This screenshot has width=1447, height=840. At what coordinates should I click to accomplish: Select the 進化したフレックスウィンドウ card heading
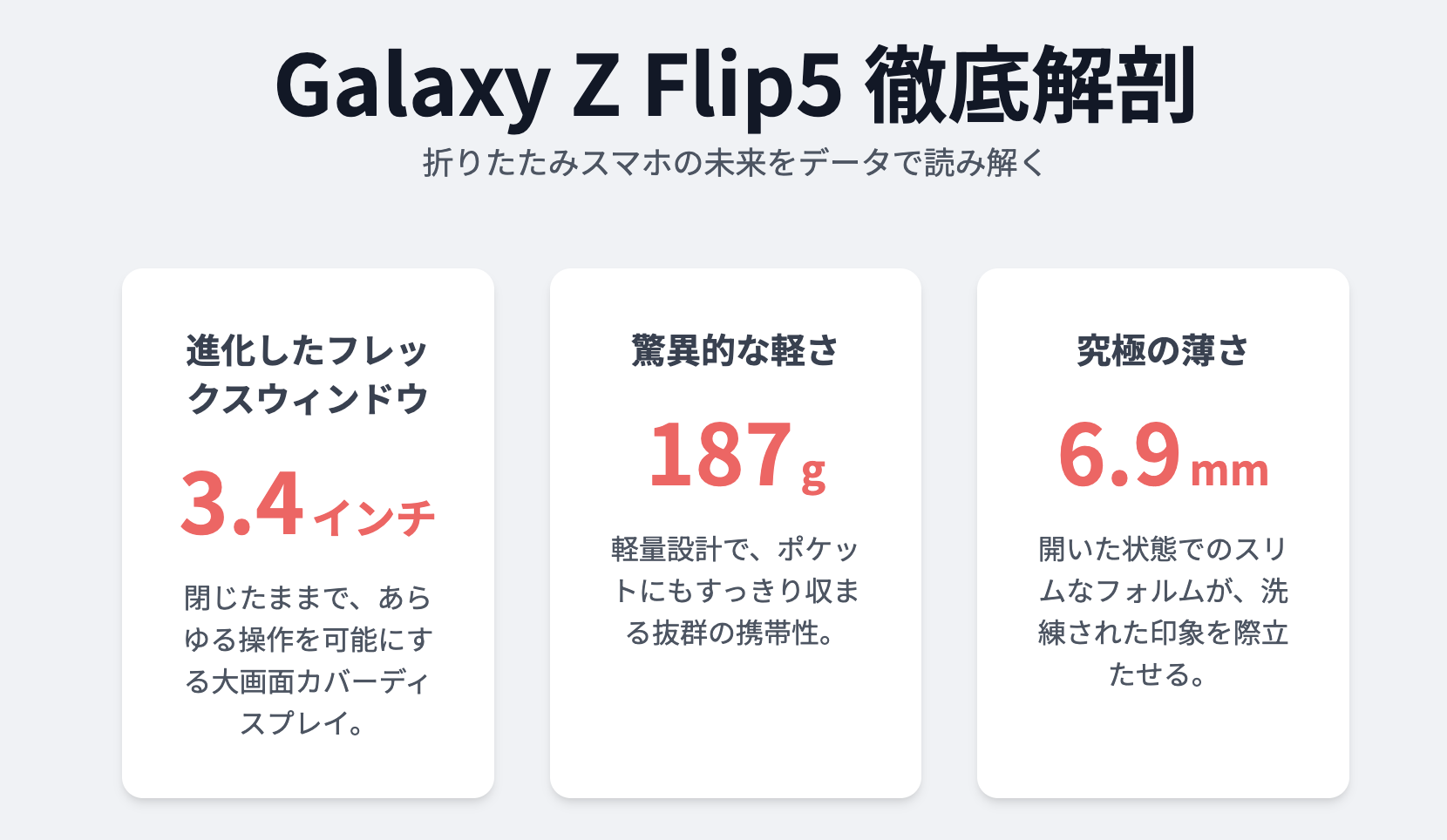click(308, 375)
